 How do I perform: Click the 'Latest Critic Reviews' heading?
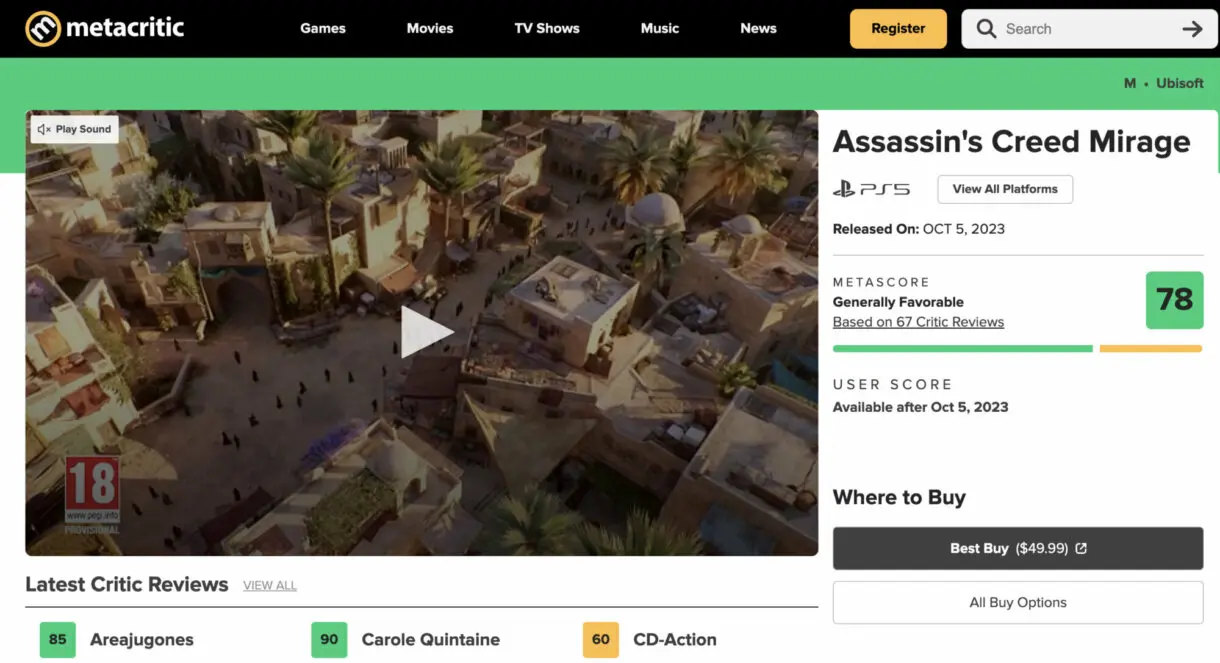127,585
